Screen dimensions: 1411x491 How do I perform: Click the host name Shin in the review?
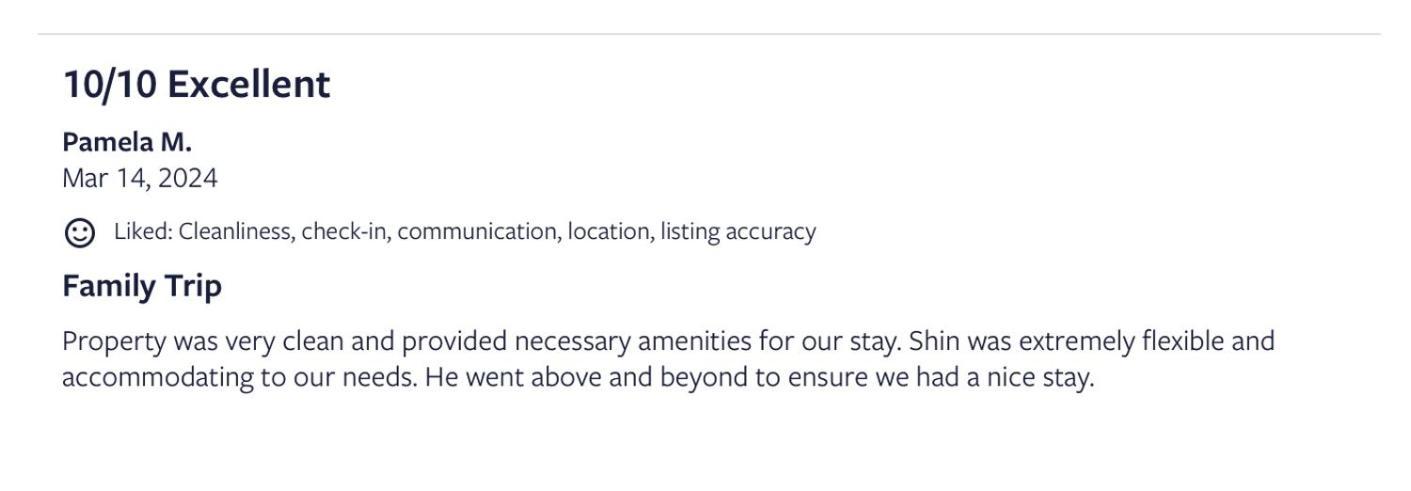click(934, 342)
